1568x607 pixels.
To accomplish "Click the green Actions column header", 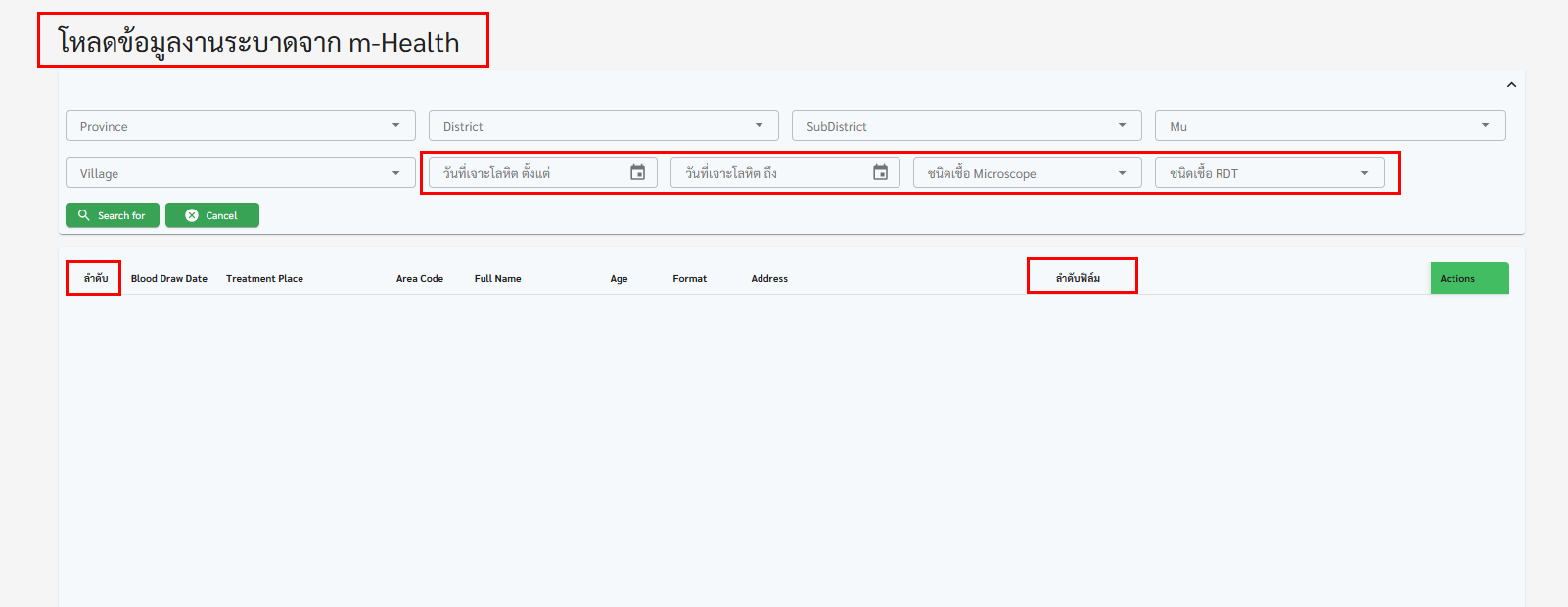I will click(1468, 279).
